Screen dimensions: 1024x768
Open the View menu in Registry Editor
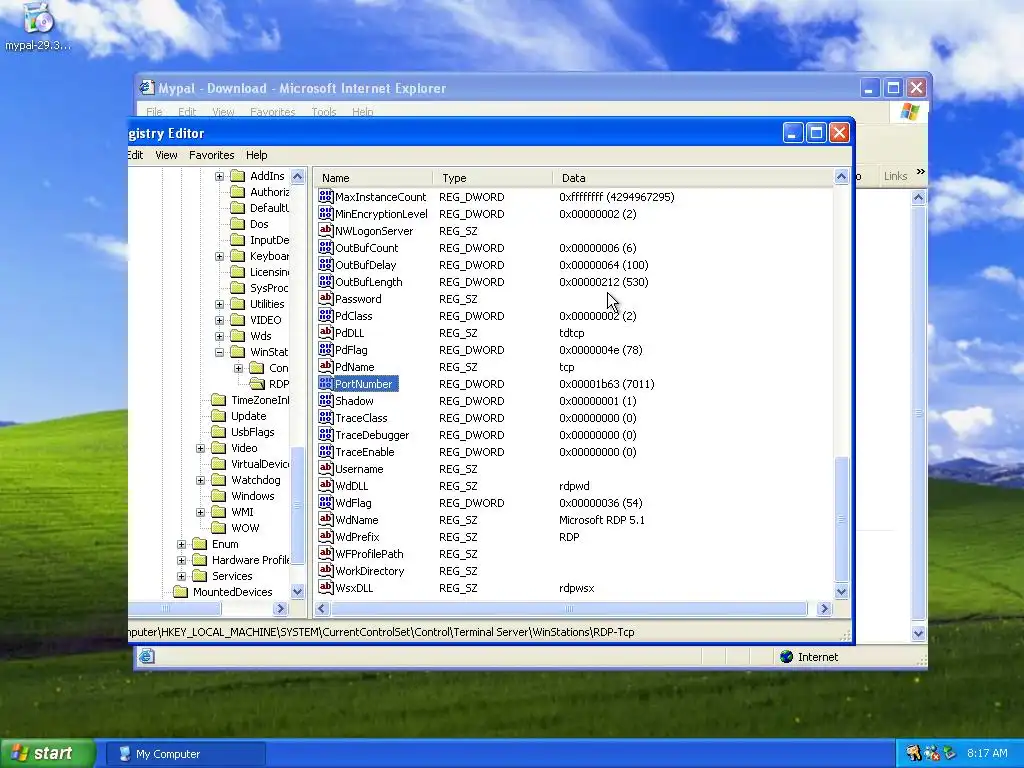[x=166, y=155]
